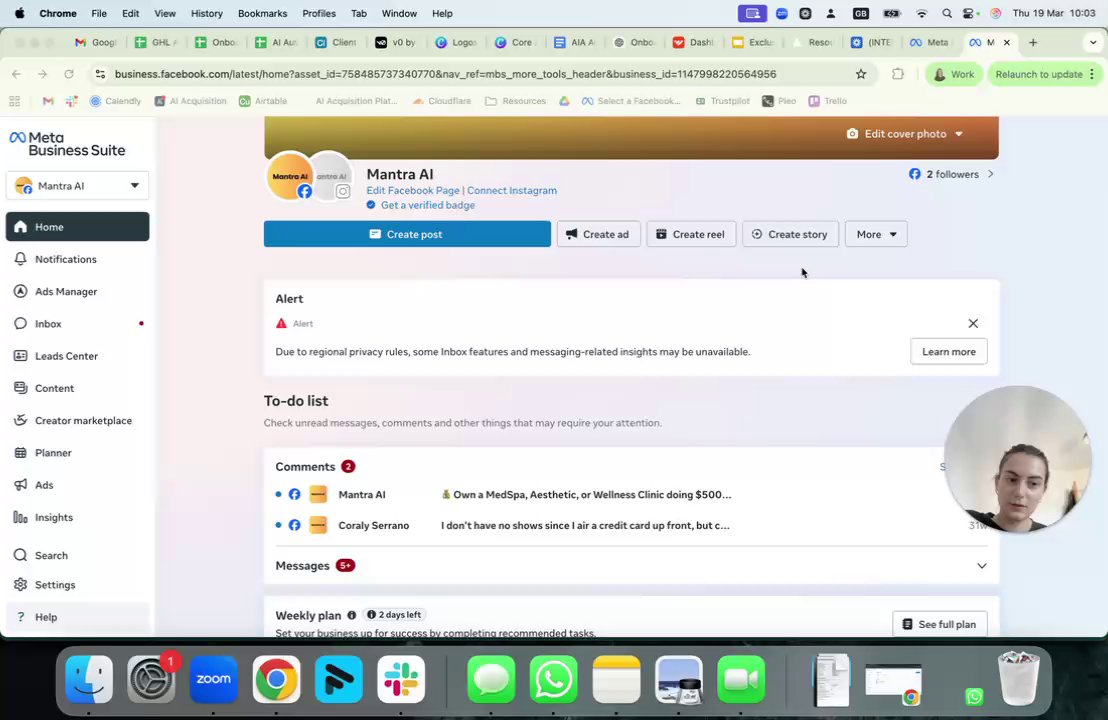Open the Mantra AI account dropdown
The height and width of the screenshot is (720, 1108).
coord(78,186)
